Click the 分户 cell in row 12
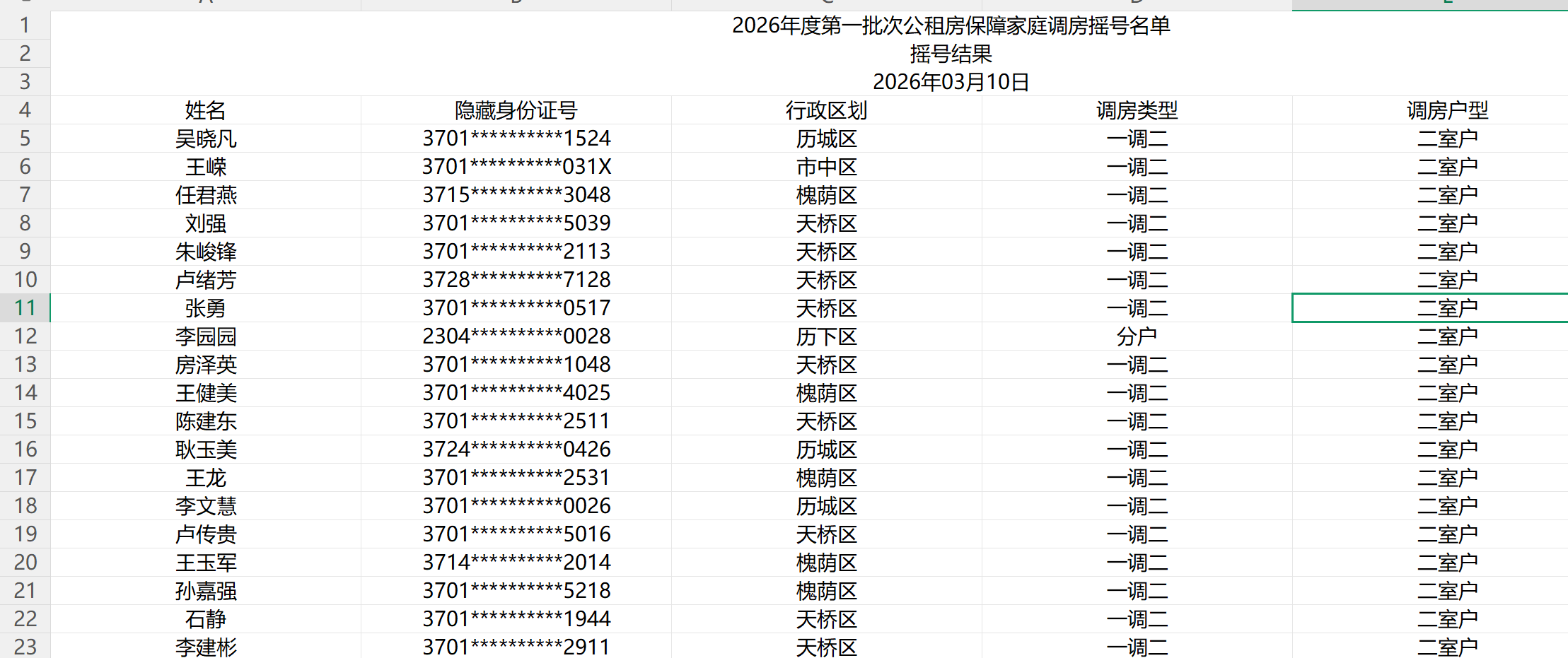 pos(1137,336)
